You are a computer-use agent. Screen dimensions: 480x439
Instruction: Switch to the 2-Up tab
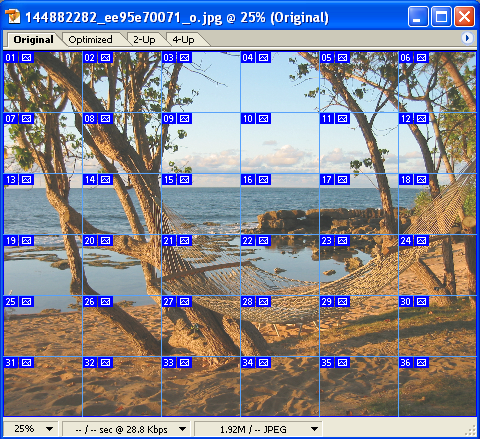[x=144, y=40]
